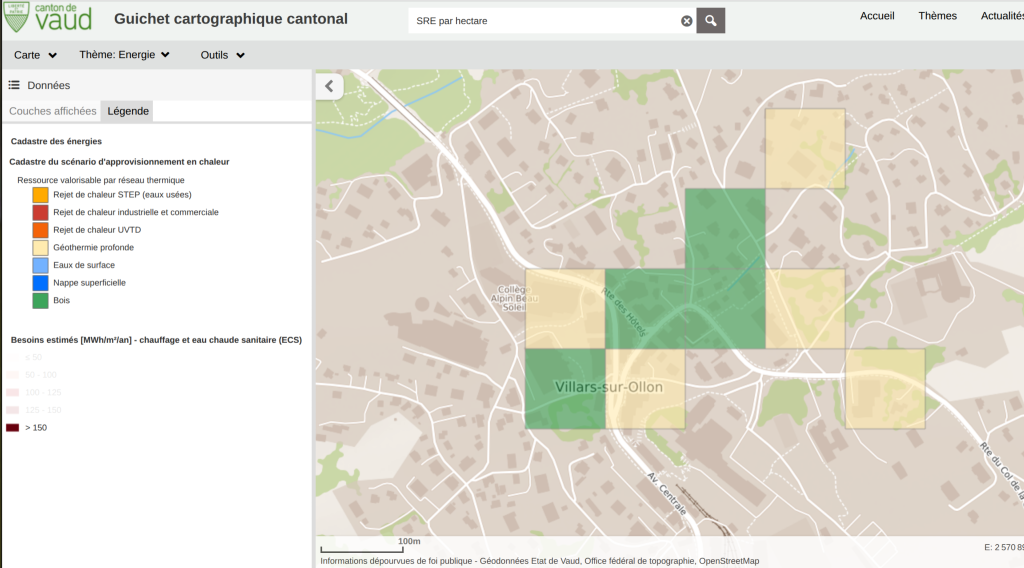Click the search magnifier button
This screenshot has width=1024, height=568.
pos(711,20)
